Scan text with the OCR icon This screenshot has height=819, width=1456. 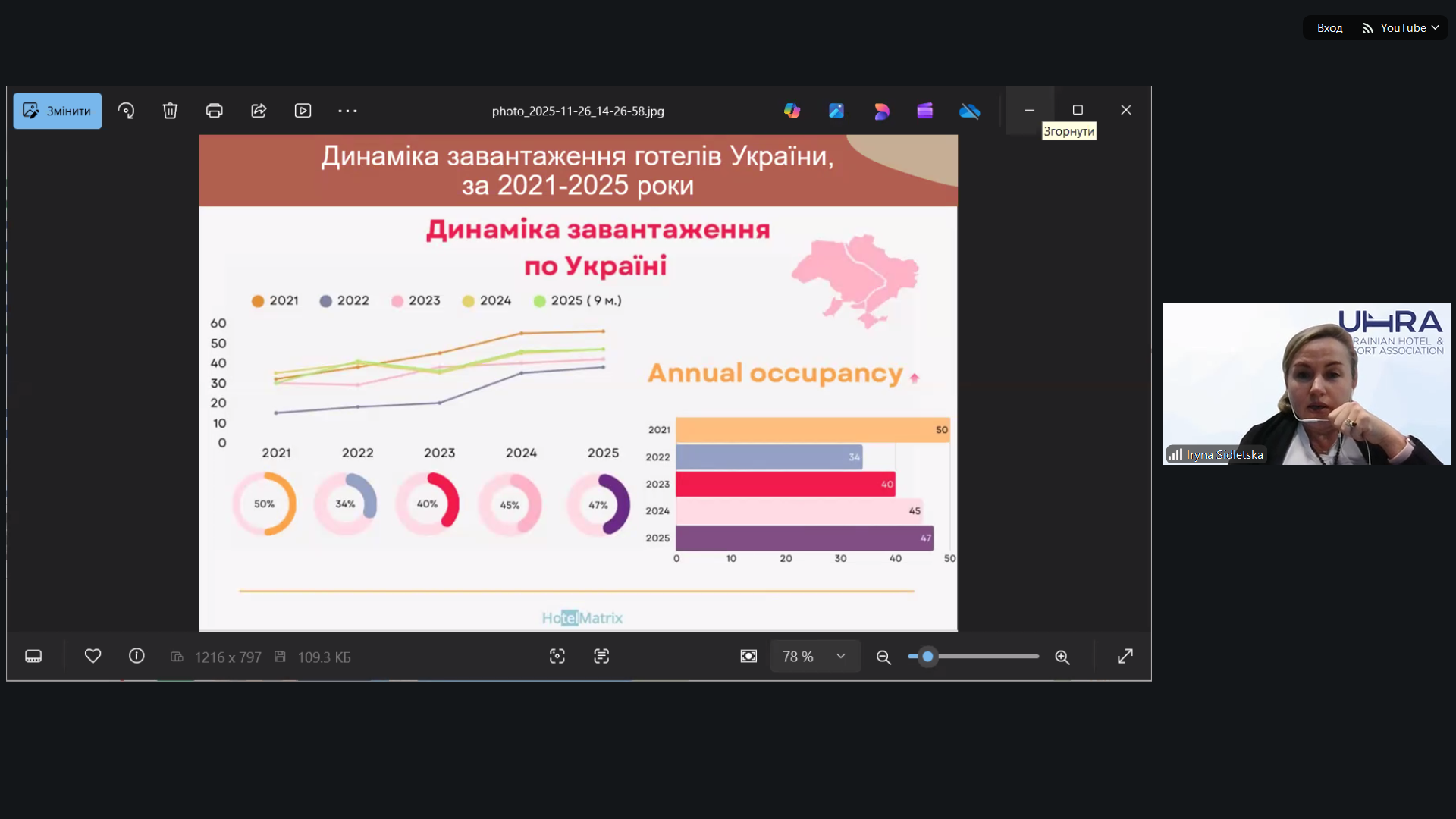[x=601, y=657]
